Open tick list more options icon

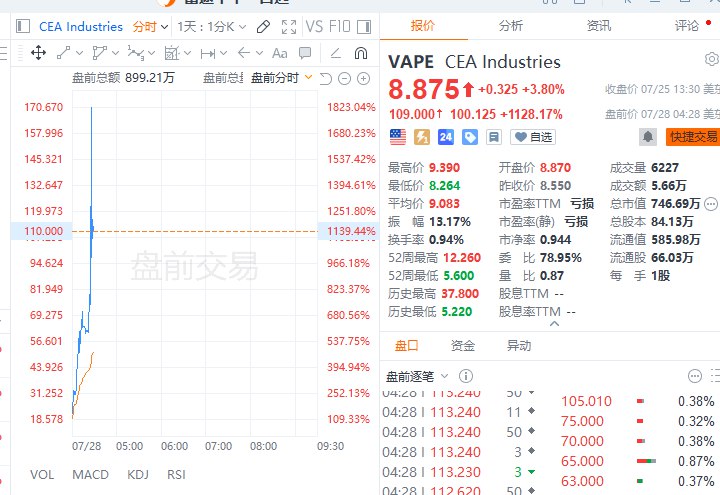click(695, 376)
